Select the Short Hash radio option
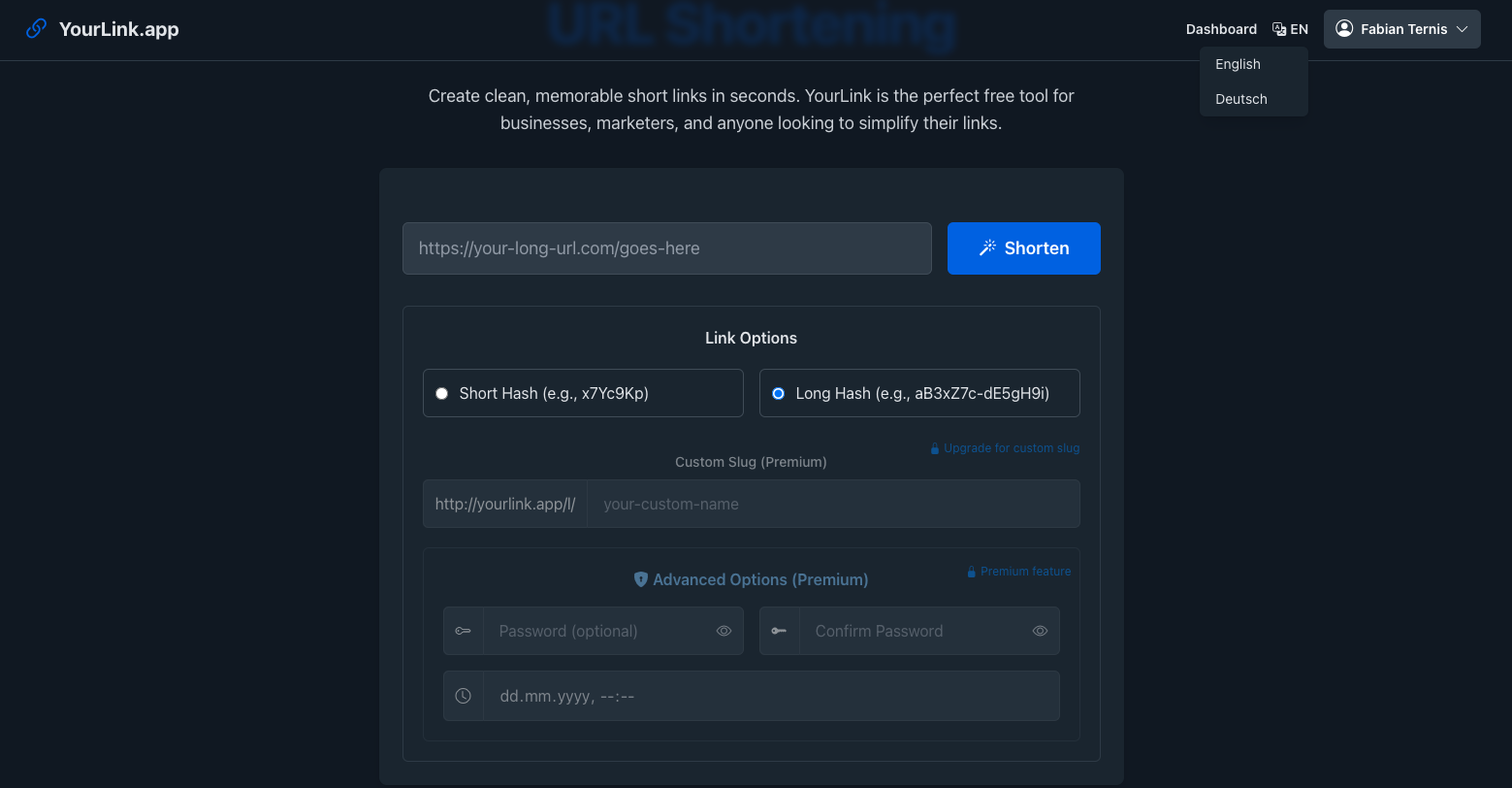 pyautogui.click(x=442, y=393)
